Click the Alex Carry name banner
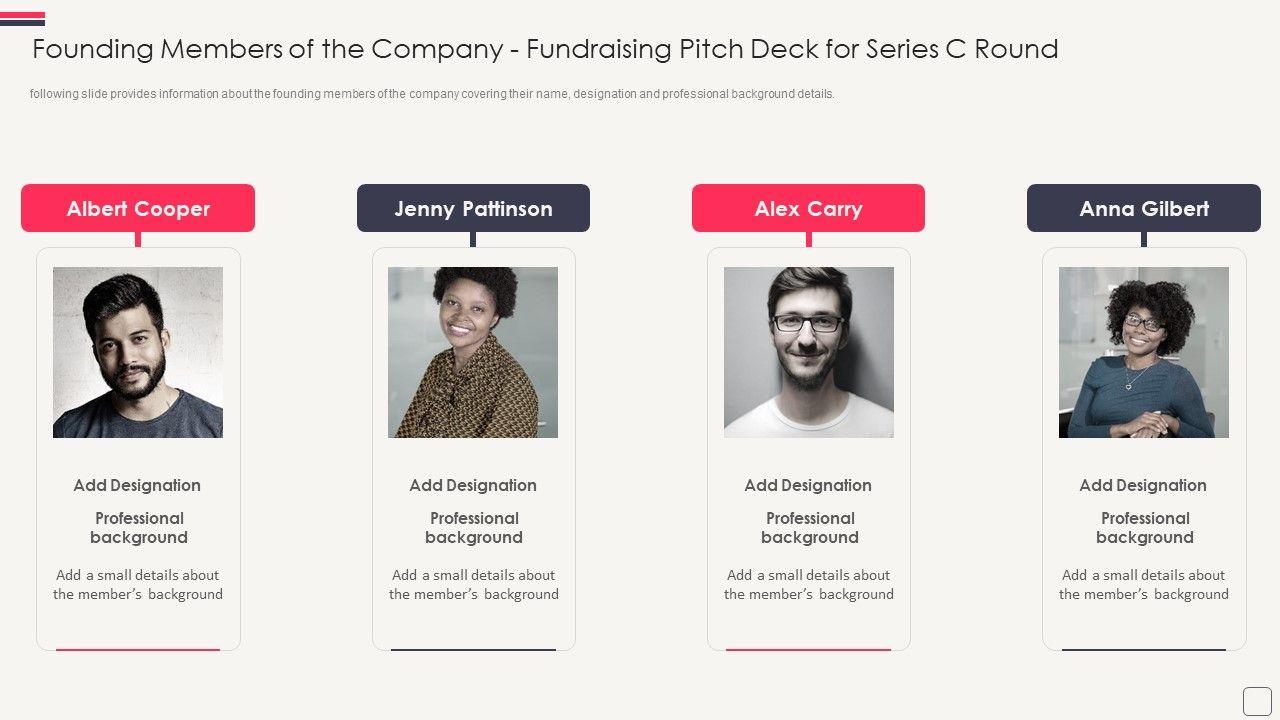The width and height of the screenshot is (1280, 720). [808, 208]
